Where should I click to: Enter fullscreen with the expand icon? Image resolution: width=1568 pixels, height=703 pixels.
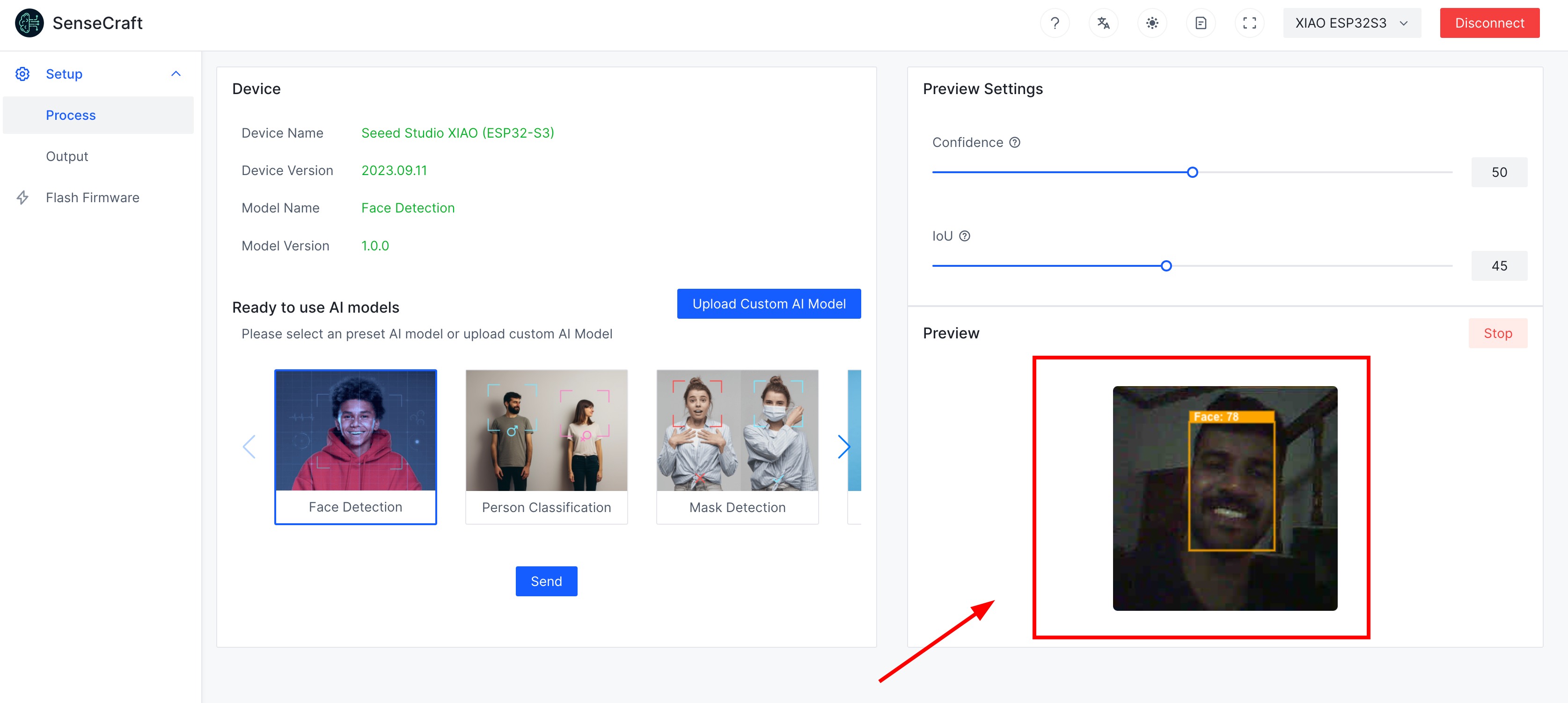click(x=1249, y=23)
